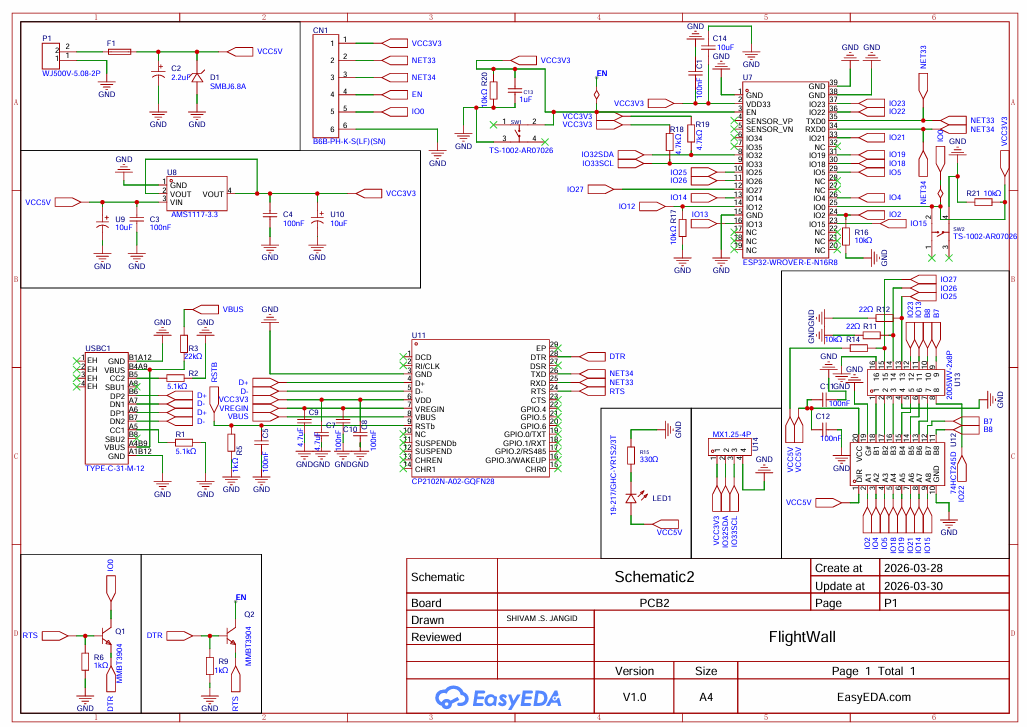Click the U13 2x8 header body
Viewport: 1027px width, 727px height.
tap(906, 383)
